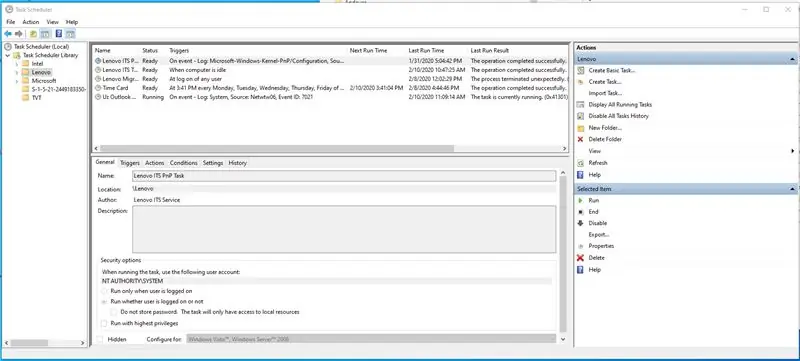Expand the Microsoft folder in tree
Viewport: 800px width, 361px height.
[x=16, y=81]
